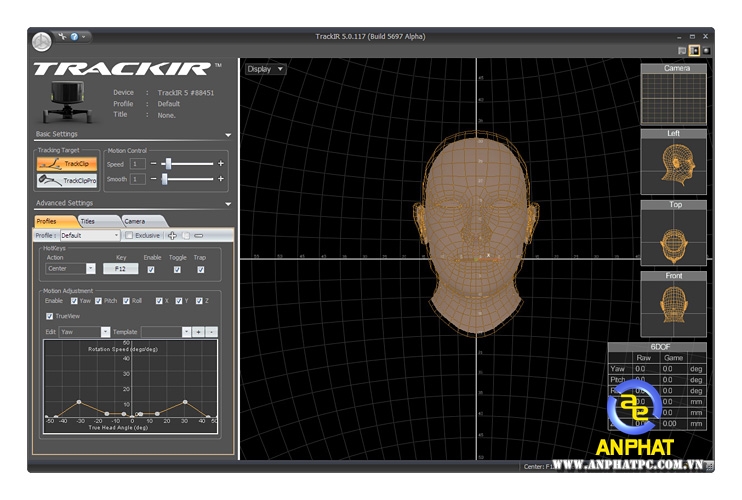Image resolution: width=742 pixels, height=500 pixels.
Task: Add a new profile with plus icon
Action: pyautogui.click(x=172, y=236)
